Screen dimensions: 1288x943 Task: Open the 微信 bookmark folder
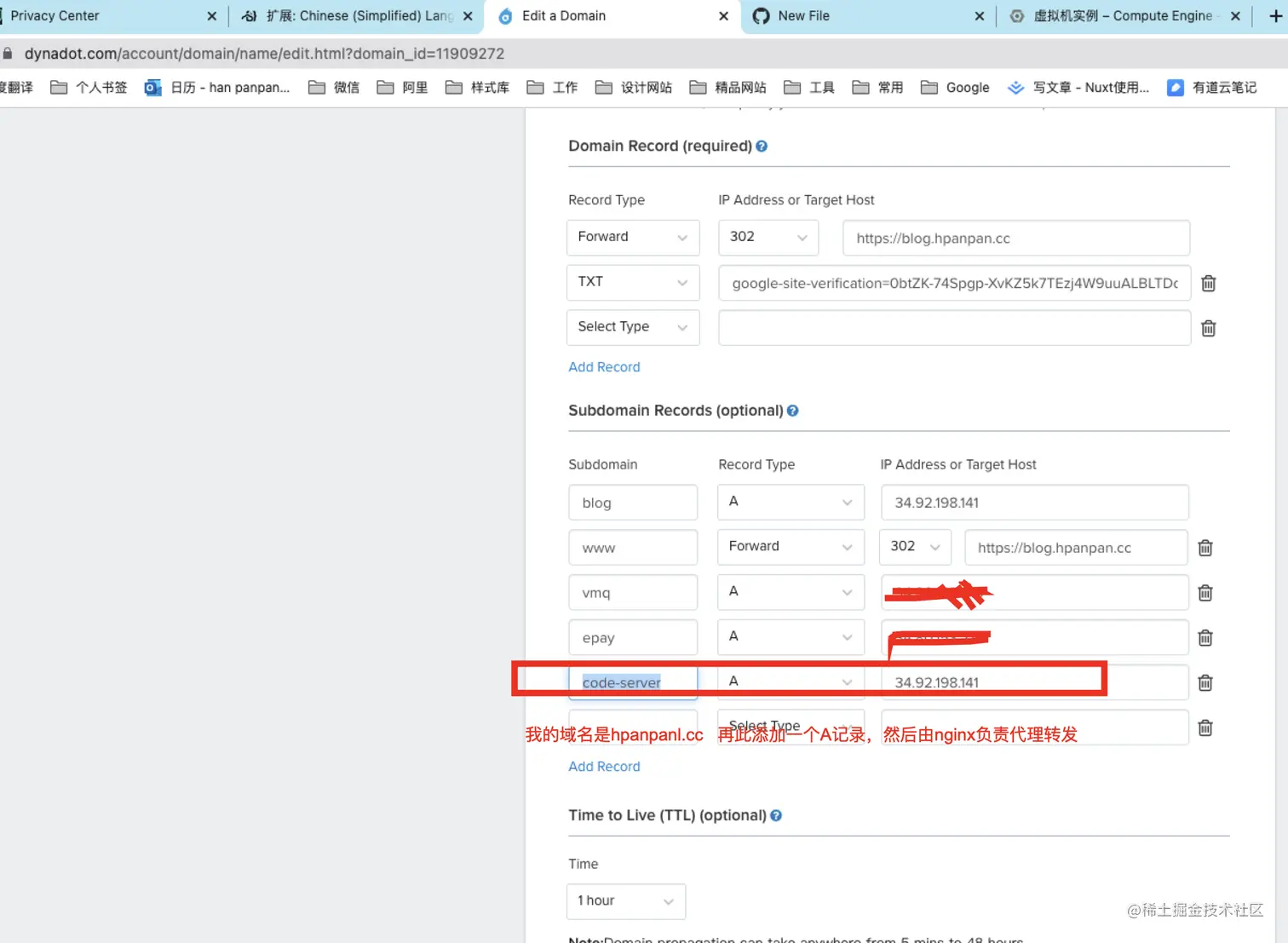[334, 88]
